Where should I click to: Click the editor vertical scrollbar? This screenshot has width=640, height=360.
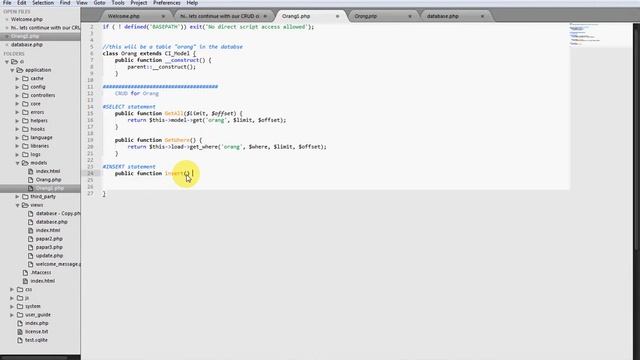(637, 137)
